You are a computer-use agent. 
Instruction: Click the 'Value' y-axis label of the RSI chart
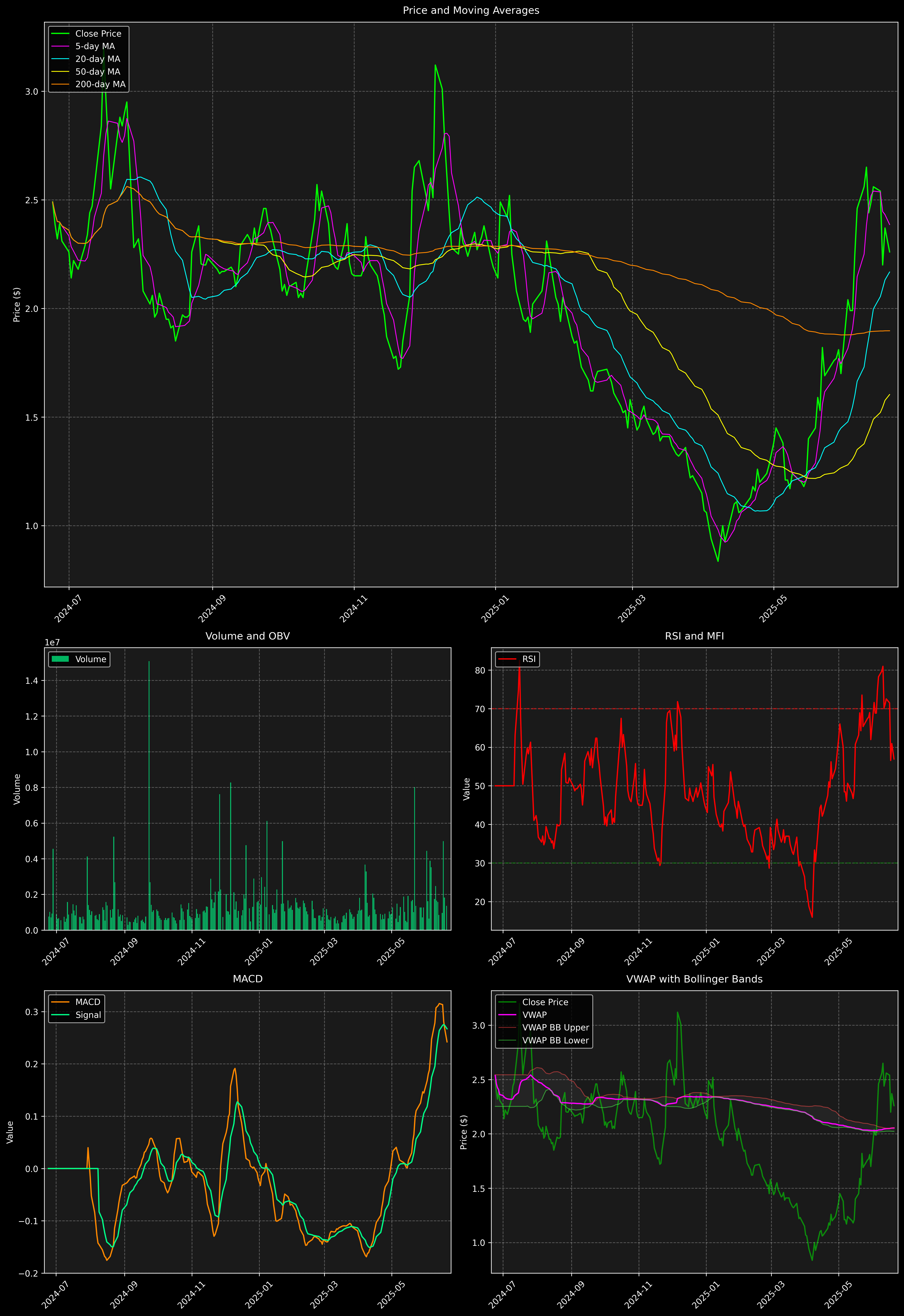(x=467, y=789)
